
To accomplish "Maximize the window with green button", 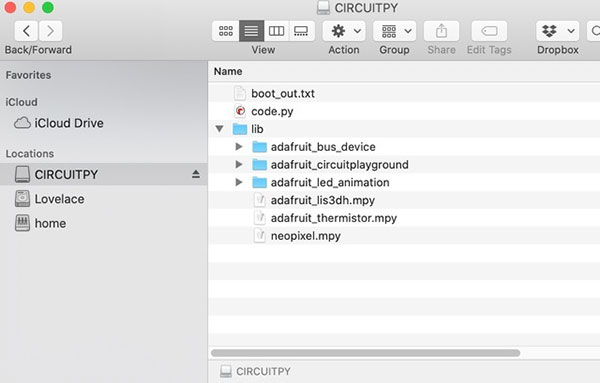I will pyautogui.click(x=48, y=7).
